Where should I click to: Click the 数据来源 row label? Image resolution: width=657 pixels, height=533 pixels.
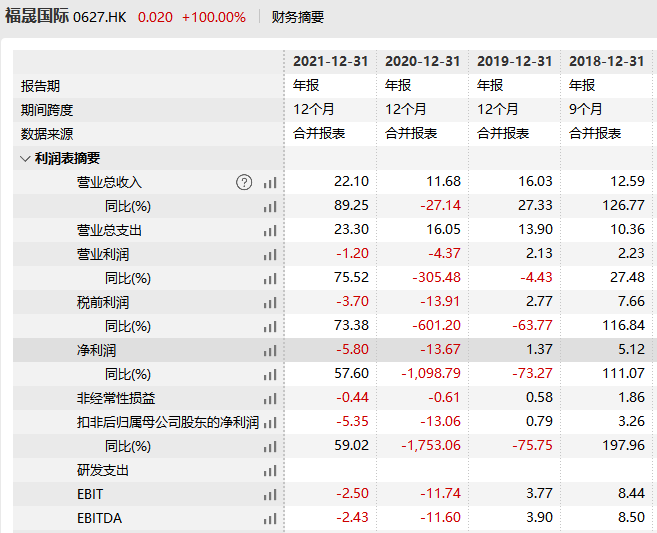pos(47,134)
